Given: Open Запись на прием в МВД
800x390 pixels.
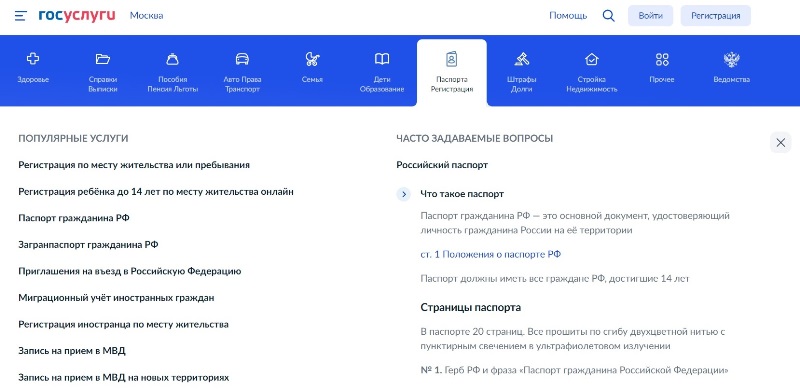Looking at the screenshot, I should 72,351.
